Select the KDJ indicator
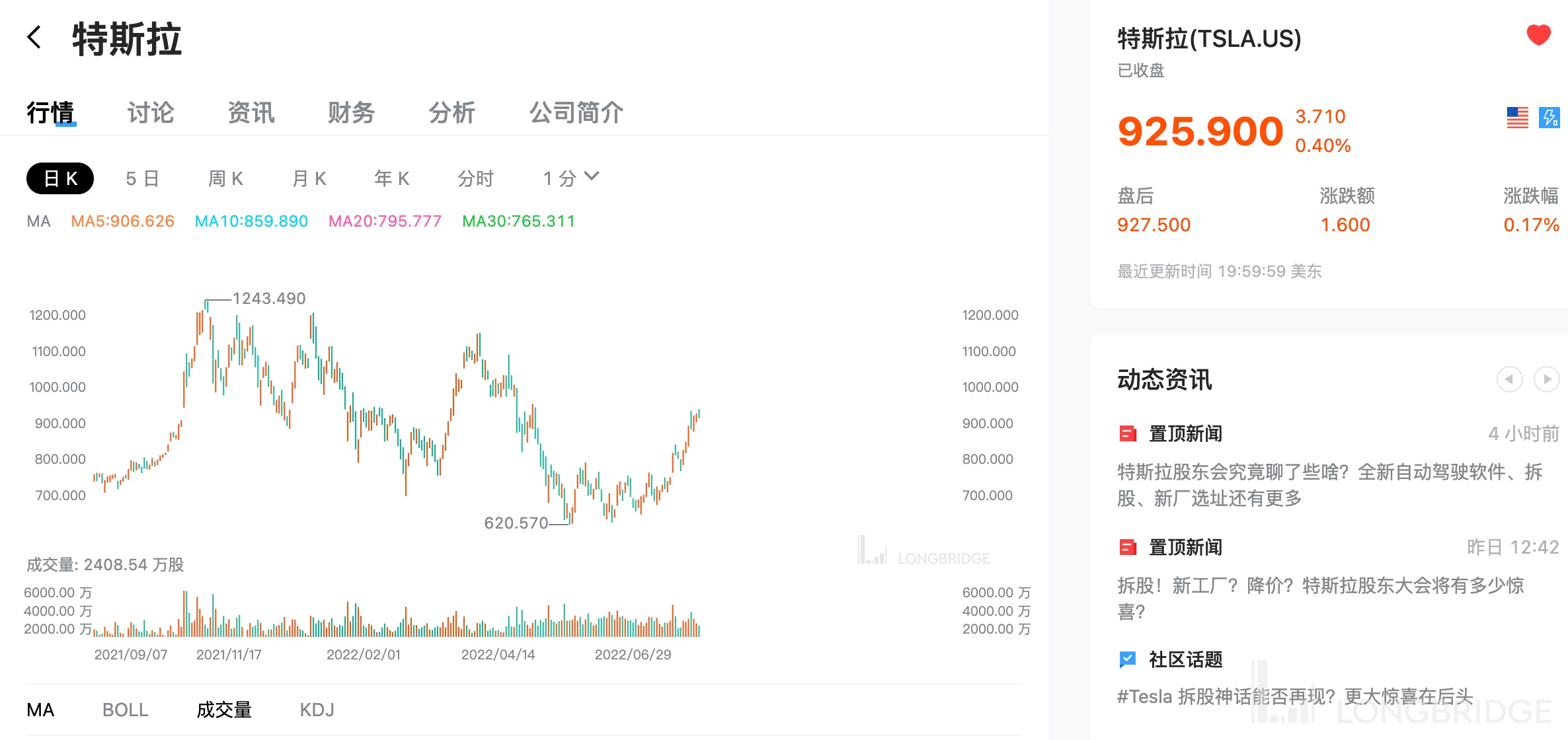The height and width of the screenshot is (740, 1568). coord(317,710)
